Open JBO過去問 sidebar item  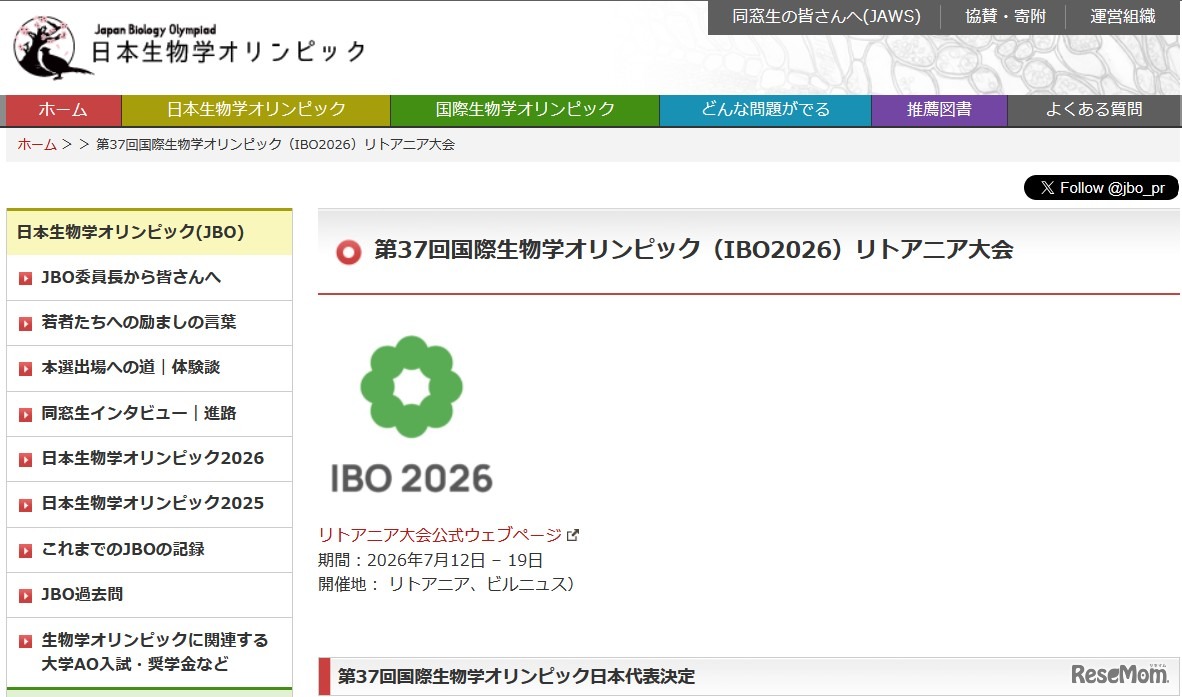149,596
